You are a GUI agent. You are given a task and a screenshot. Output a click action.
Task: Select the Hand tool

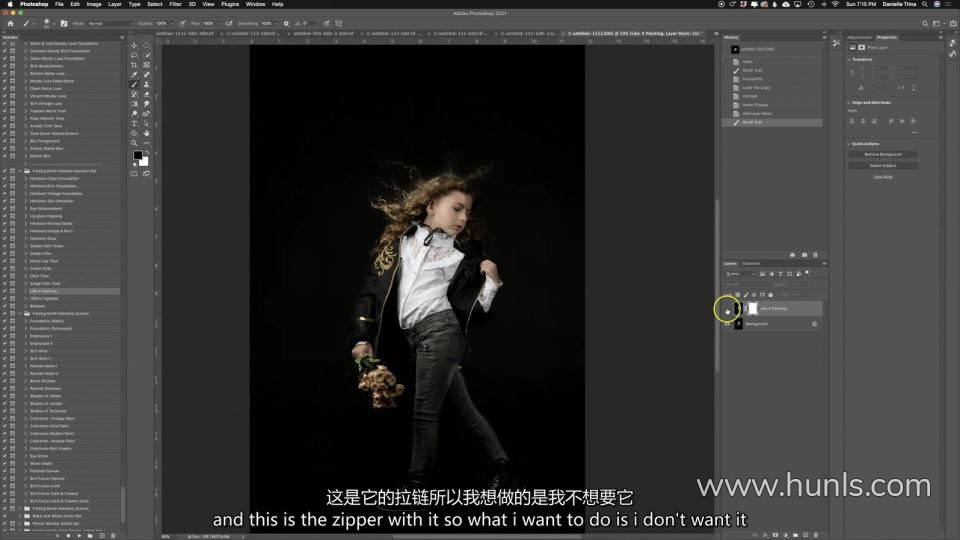click(x=146, y=133)
